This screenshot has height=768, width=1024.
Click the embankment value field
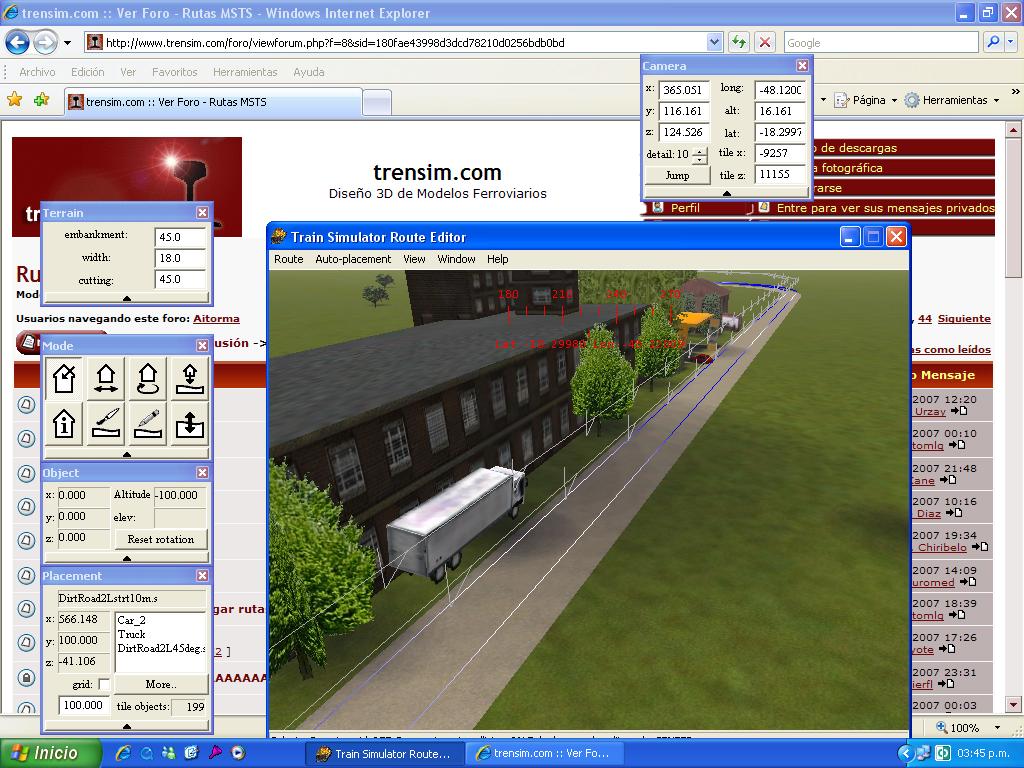tap(180, 237)
